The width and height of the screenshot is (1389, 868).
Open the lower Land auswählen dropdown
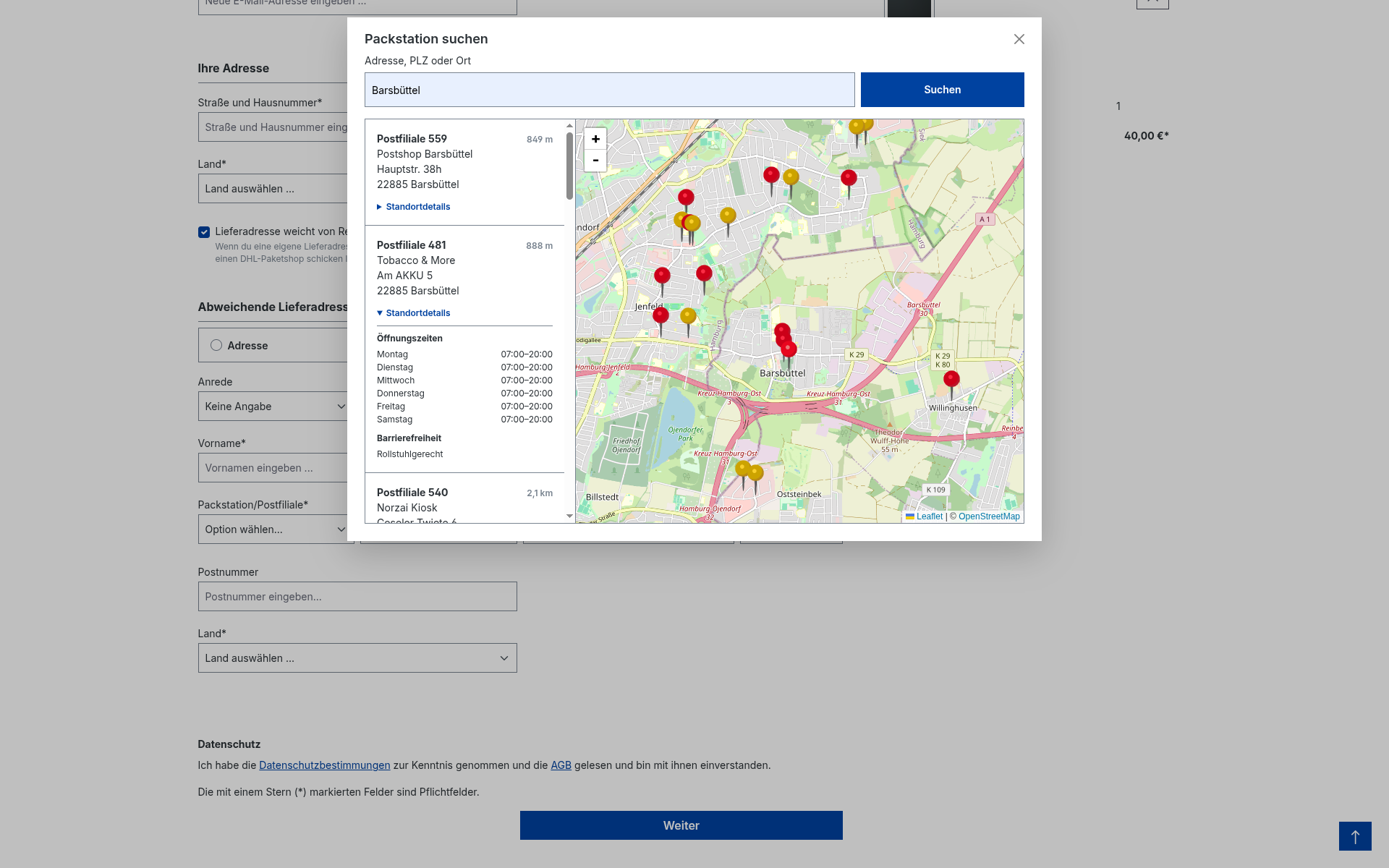click(x=357, y=658)
